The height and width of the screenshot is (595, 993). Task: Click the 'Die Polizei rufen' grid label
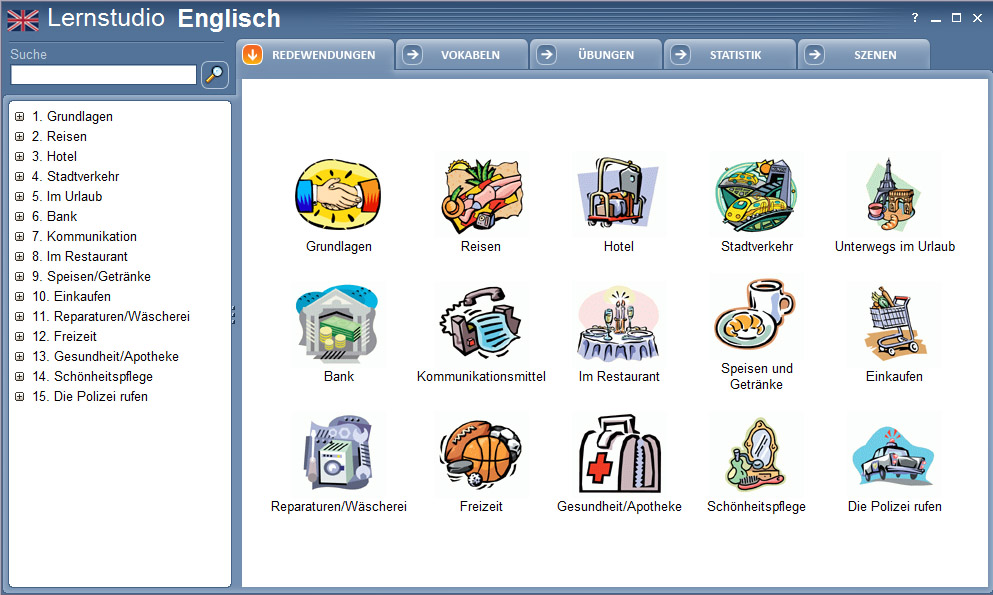pyautogui.click(x=894, y=506)
